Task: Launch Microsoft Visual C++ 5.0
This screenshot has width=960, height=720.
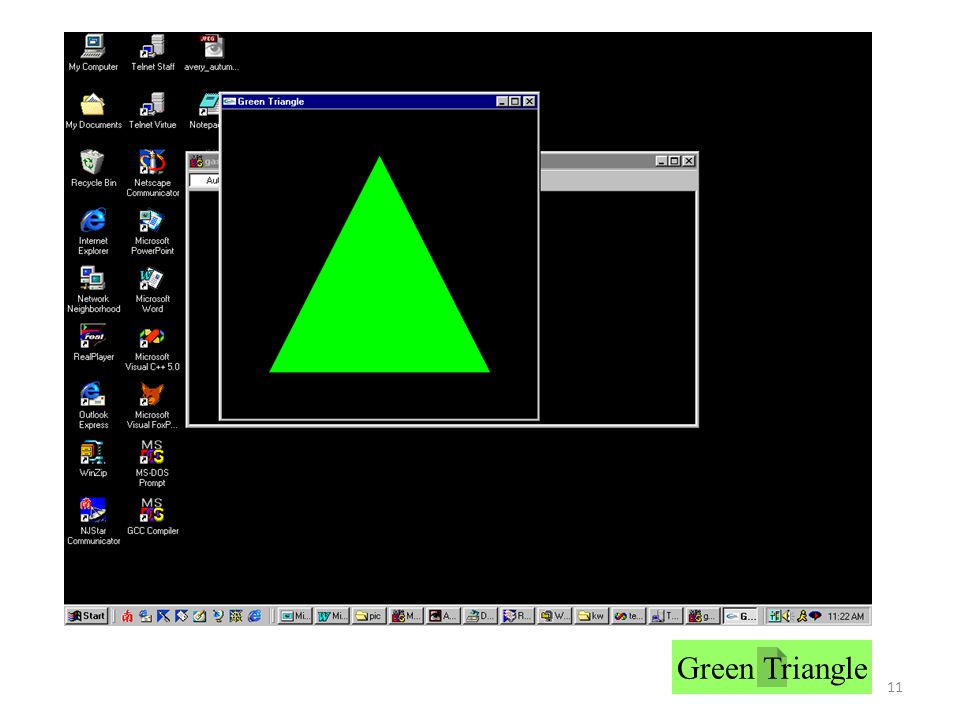Action: click(152, 348)
